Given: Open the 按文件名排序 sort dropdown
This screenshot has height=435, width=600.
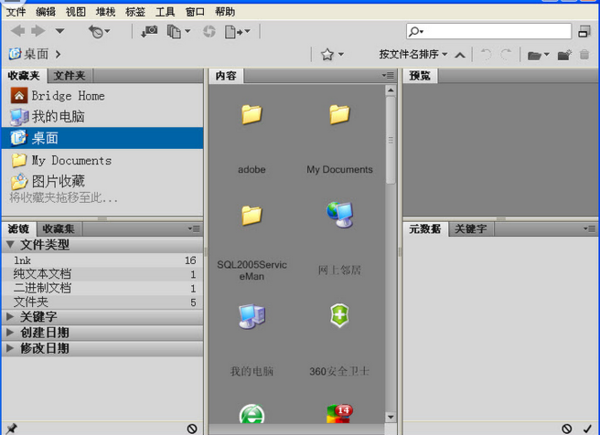Looking at the screenshot, I should (413, 54).
